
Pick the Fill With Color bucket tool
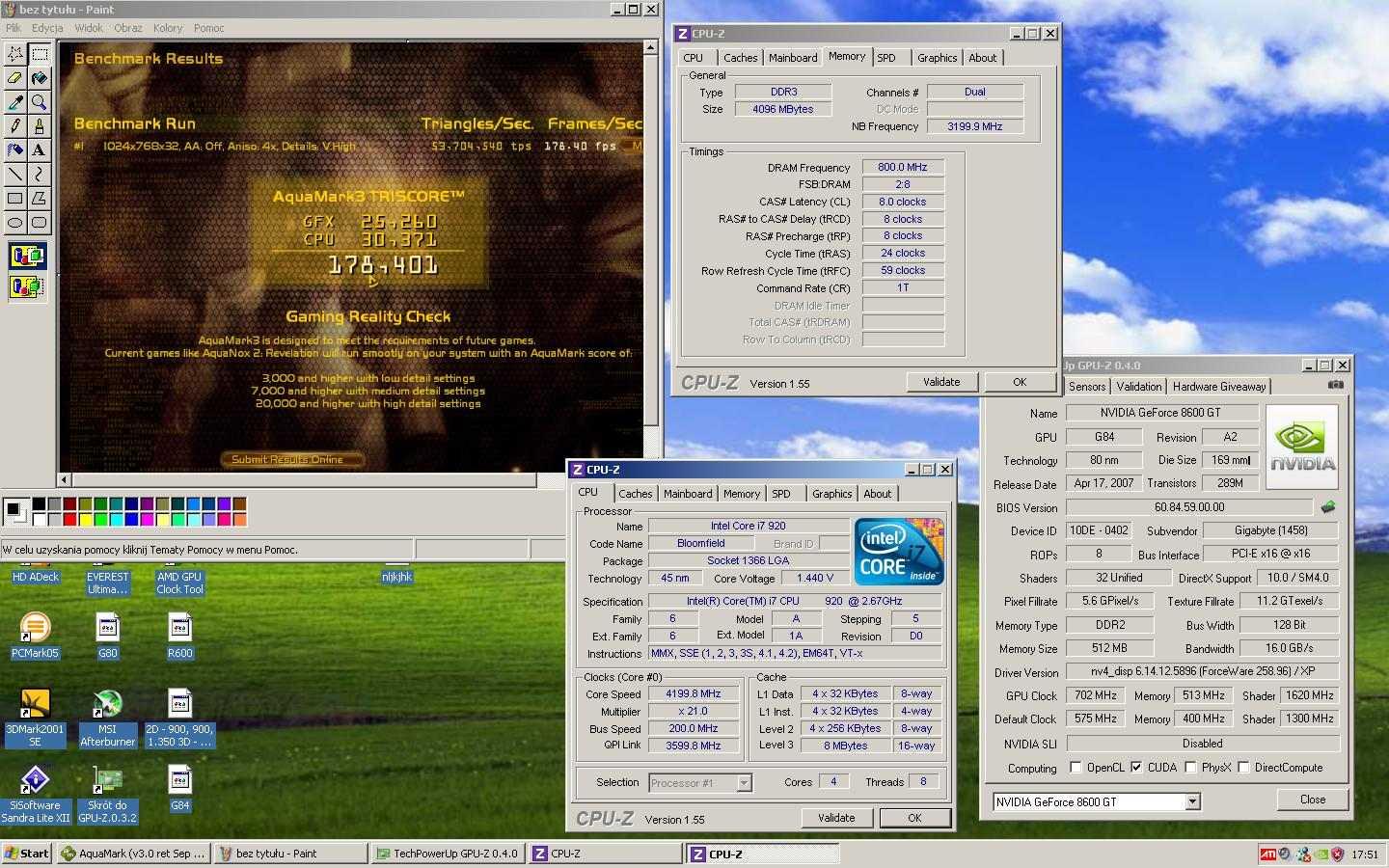[40, 77]
